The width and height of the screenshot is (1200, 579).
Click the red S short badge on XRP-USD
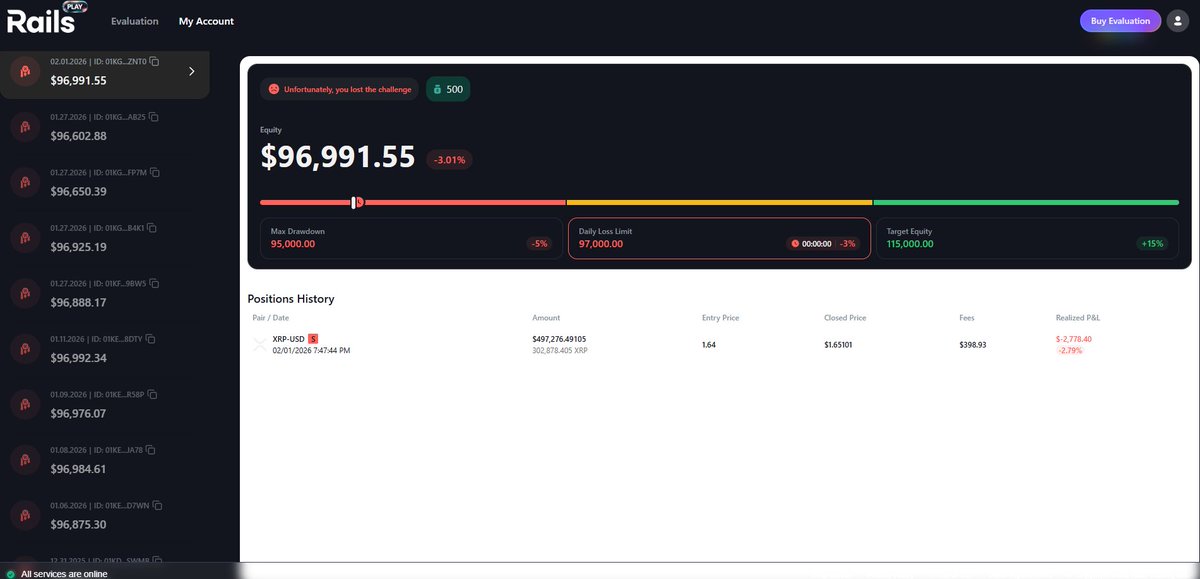(x=313, y=339)
